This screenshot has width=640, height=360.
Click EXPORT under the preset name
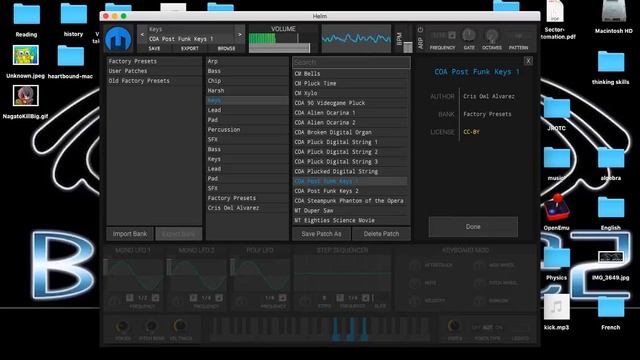(x=189, y=49)
